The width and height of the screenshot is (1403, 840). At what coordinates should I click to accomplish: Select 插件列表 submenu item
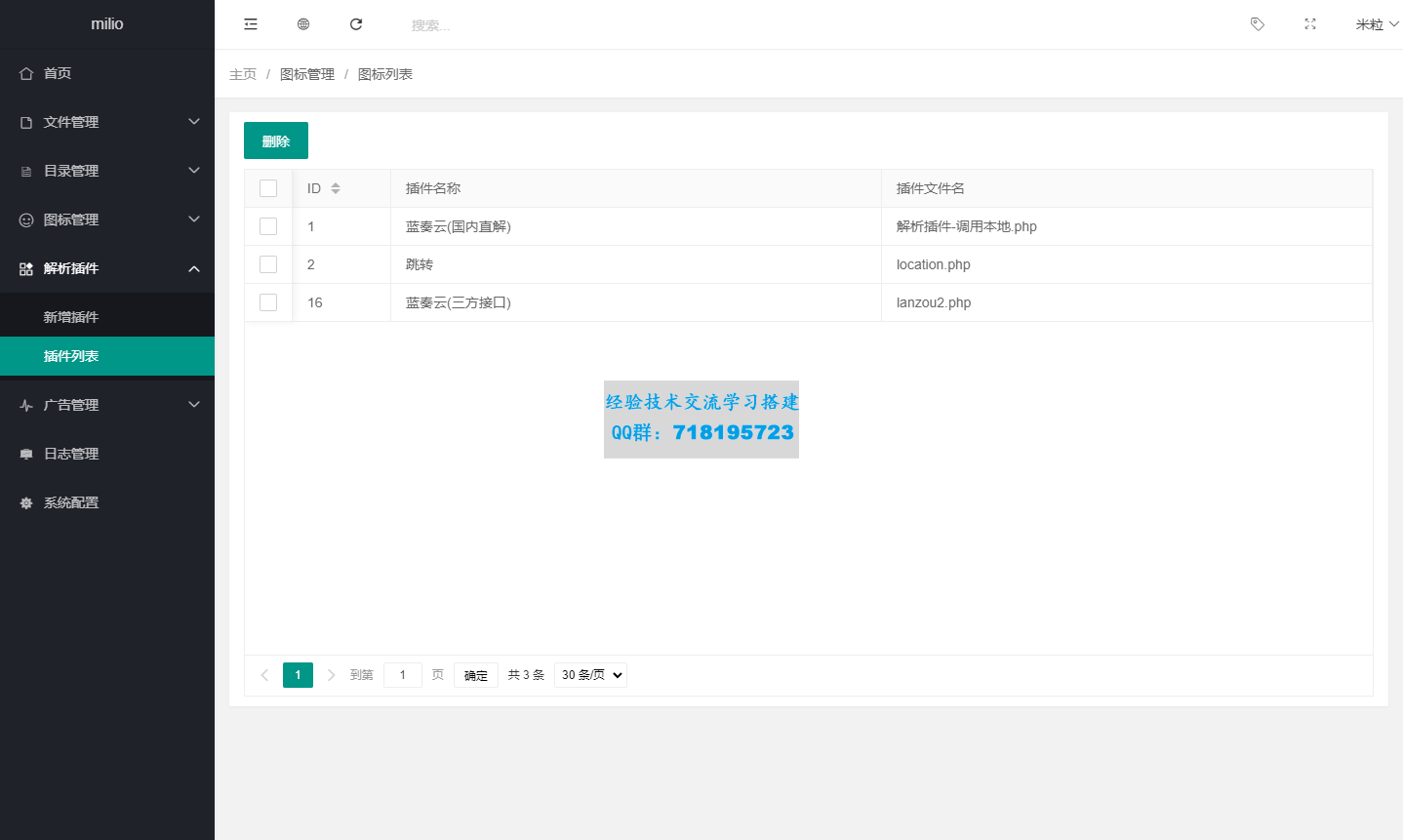[107, 356]
